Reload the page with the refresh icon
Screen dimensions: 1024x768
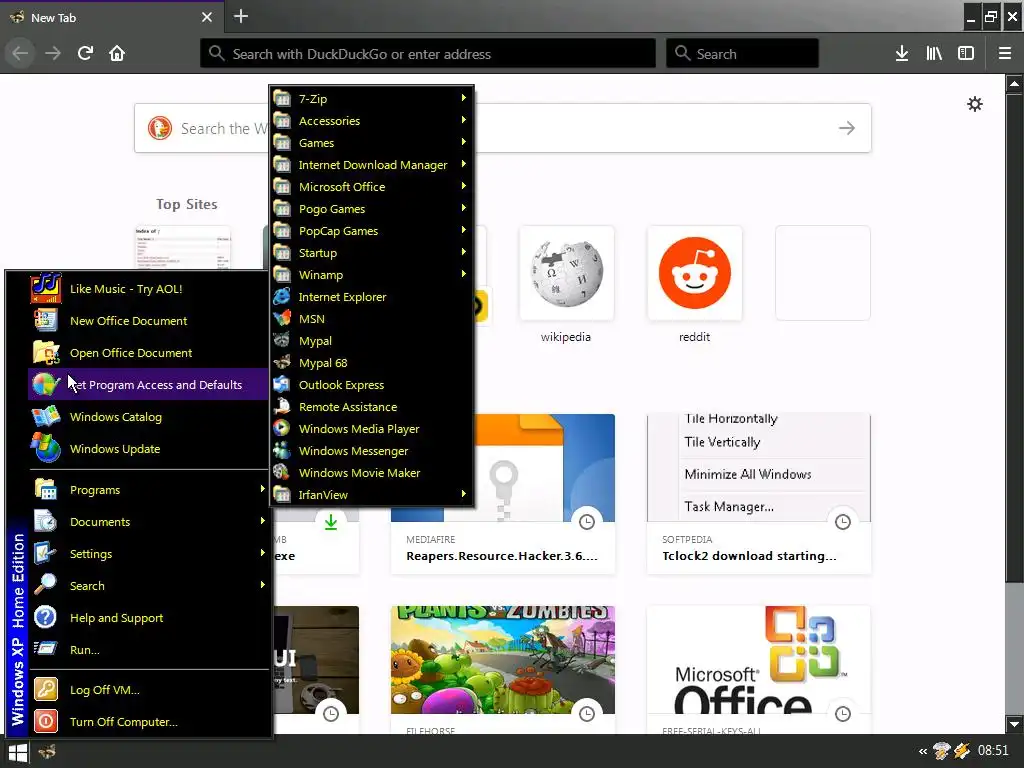[x=85, y=53]
